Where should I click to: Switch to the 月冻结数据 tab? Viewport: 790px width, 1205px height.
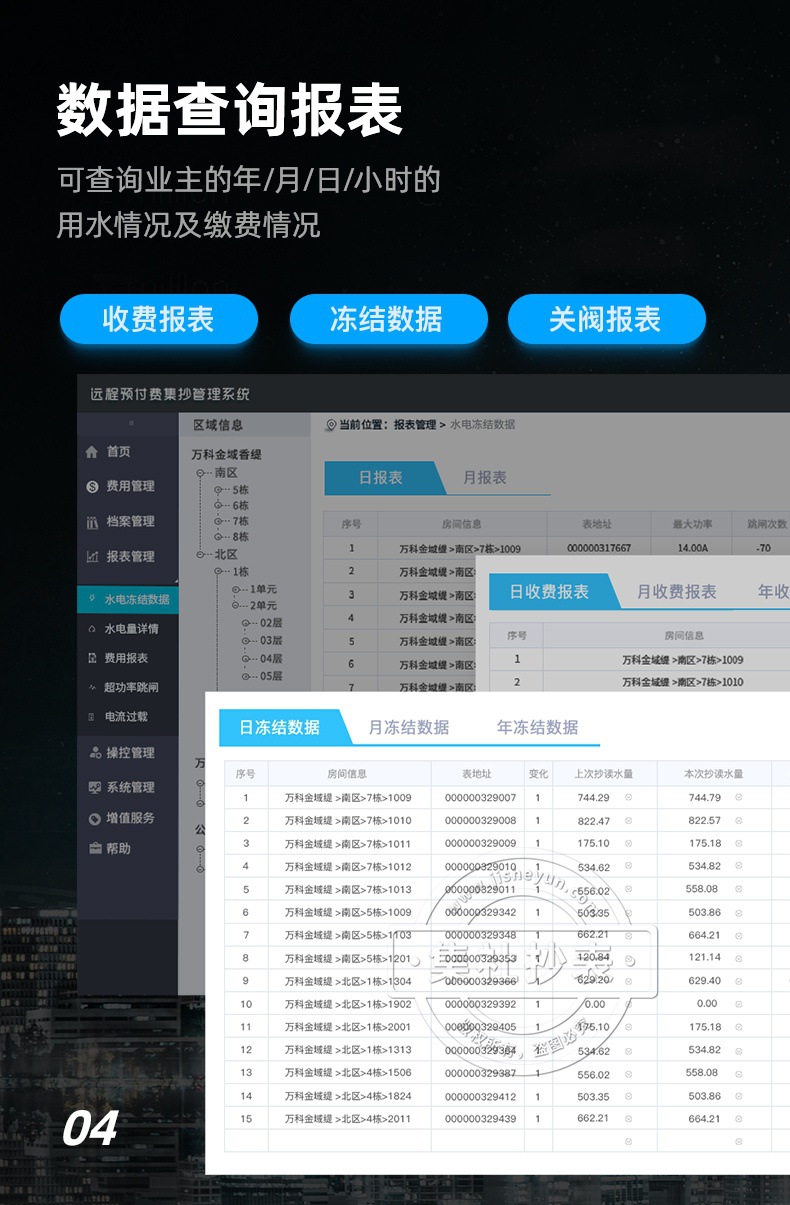[409, 727]
